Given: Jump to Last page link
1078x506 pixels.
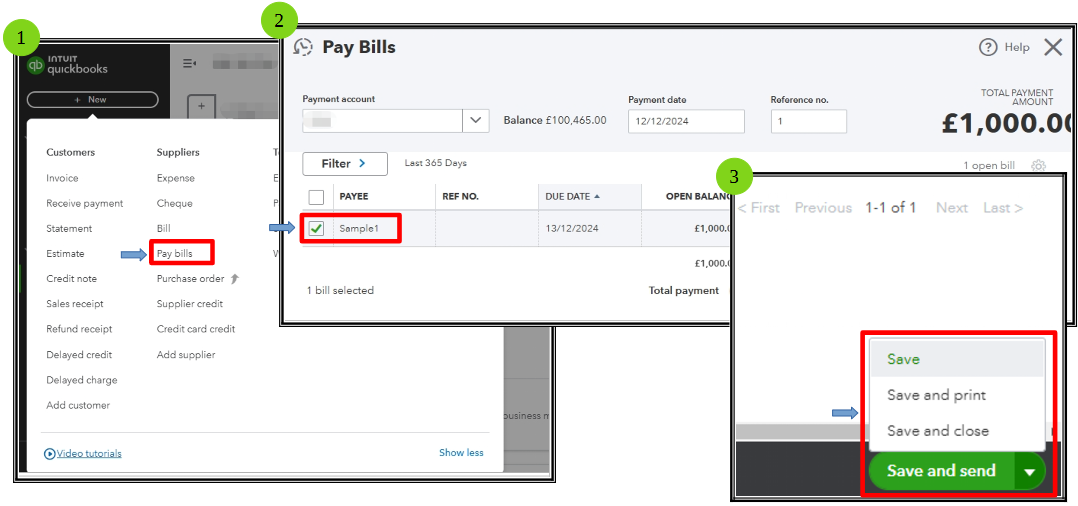Looking at the screenshot, I should (x=1003, y=208).
